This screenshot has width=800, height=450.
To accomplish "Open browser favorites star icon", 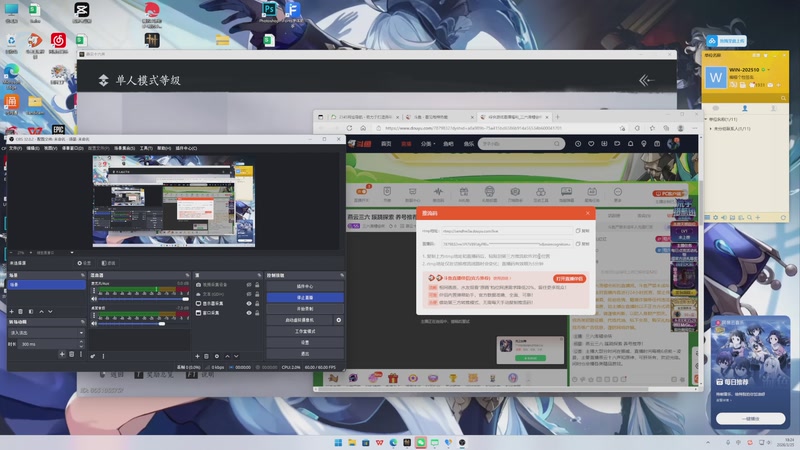I will (x=652, y=128).
